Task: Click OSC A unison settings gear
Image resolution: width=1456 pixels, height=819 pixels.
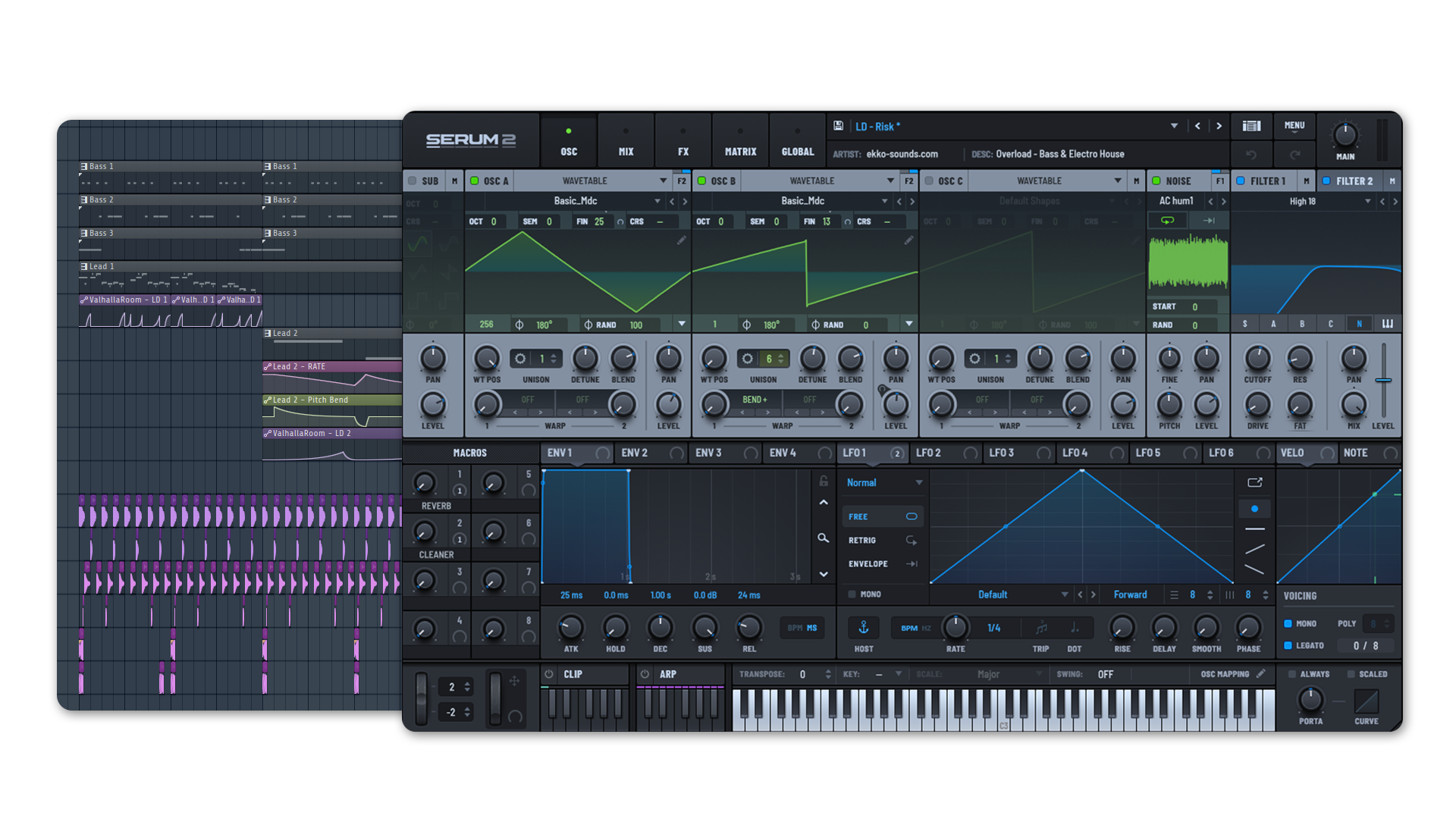Action: [520, 359]
